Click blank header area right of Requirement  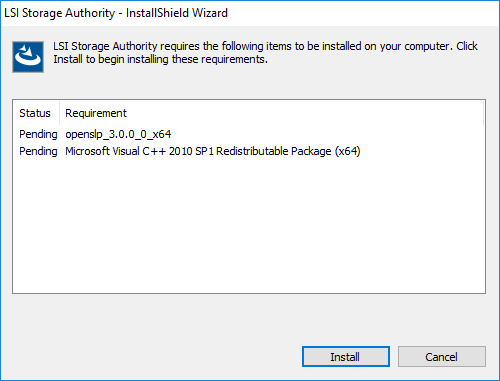[x=305, y=113]
